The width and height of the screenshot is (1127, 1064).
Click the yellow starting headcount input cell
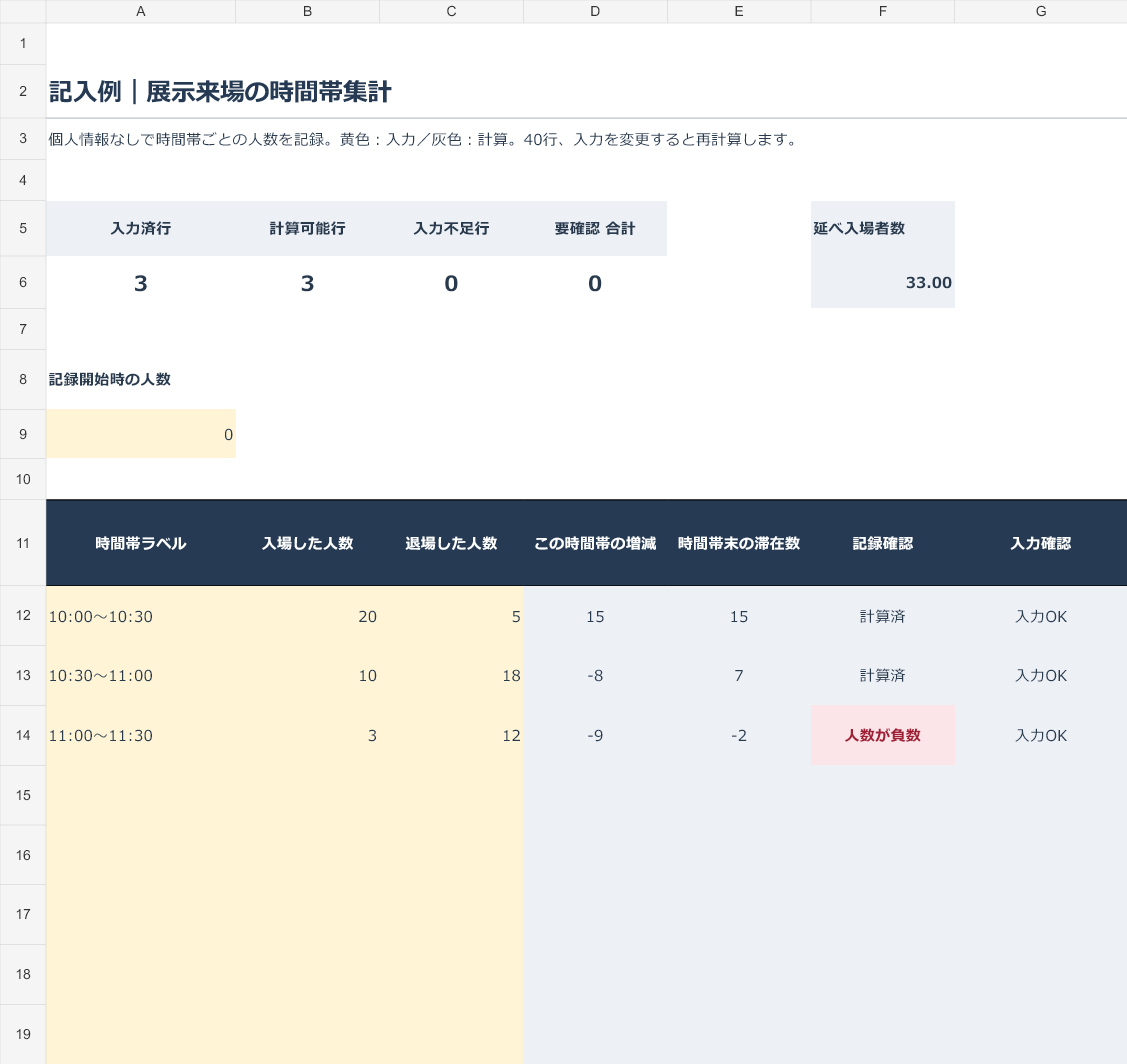141,434
